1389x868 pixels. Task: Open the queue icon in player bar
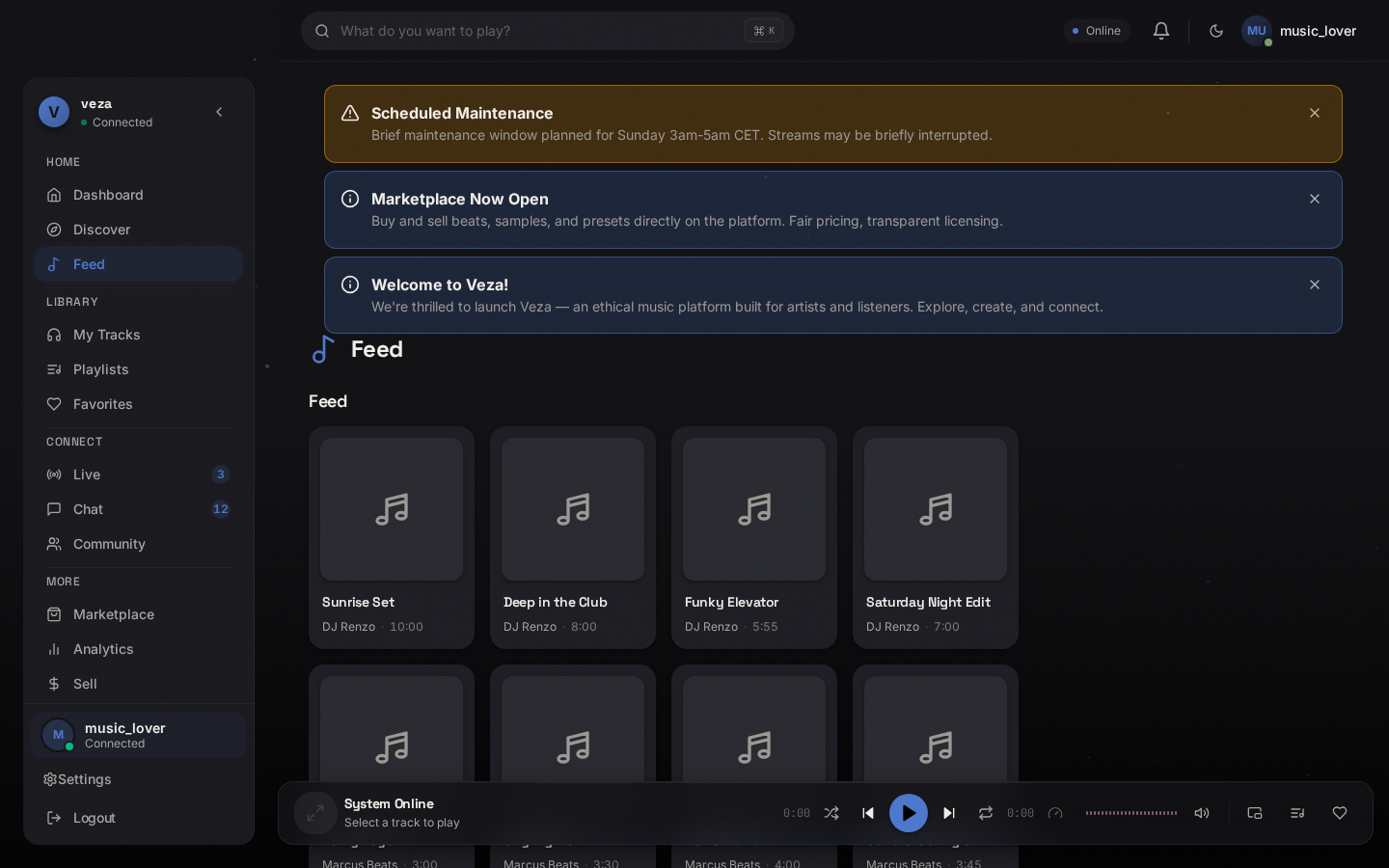pyautogui.click(x=1297, y=813)
